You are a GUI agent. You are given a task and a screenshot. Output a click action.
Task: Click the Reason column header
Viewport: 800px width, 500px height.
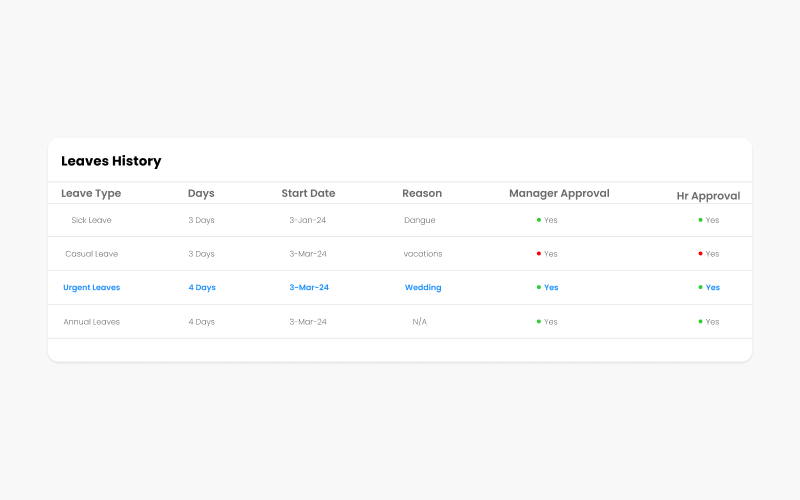pos(422,193)
